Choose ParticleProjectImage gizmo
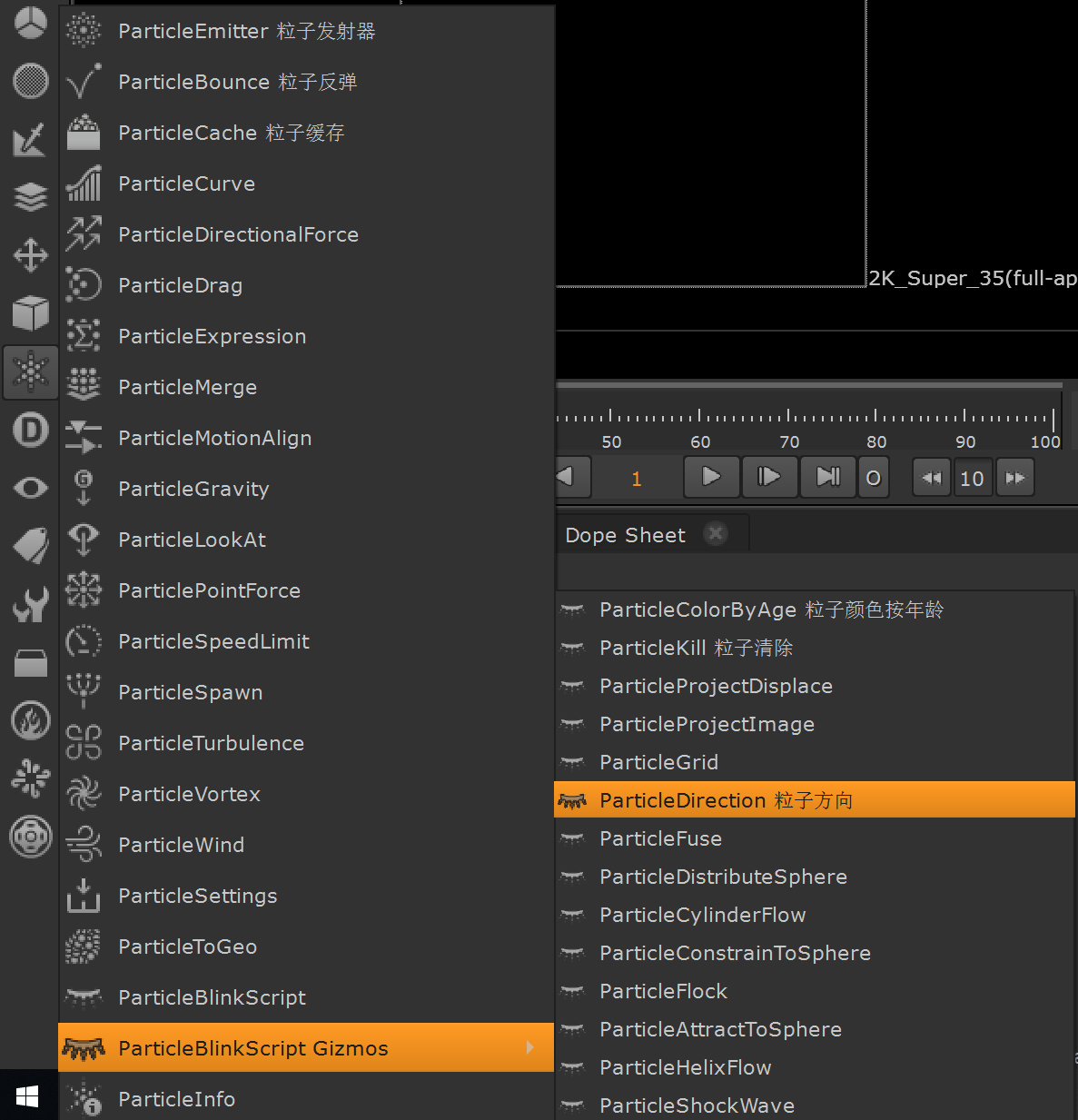This screenshot has width=1078, height=1120. click(815, 724)
